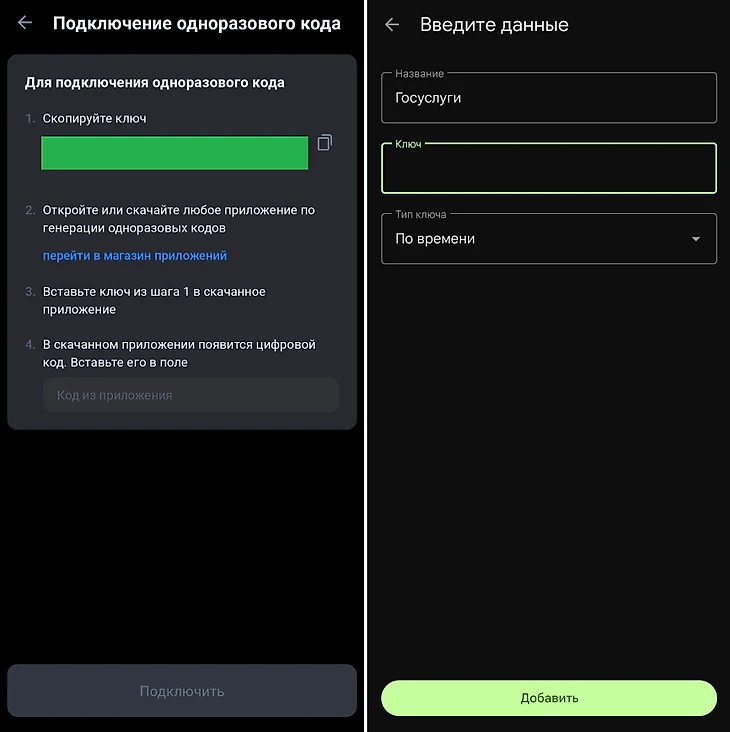Tap the green Добавить button
730x732 pixels.
[x=549, y=698]
